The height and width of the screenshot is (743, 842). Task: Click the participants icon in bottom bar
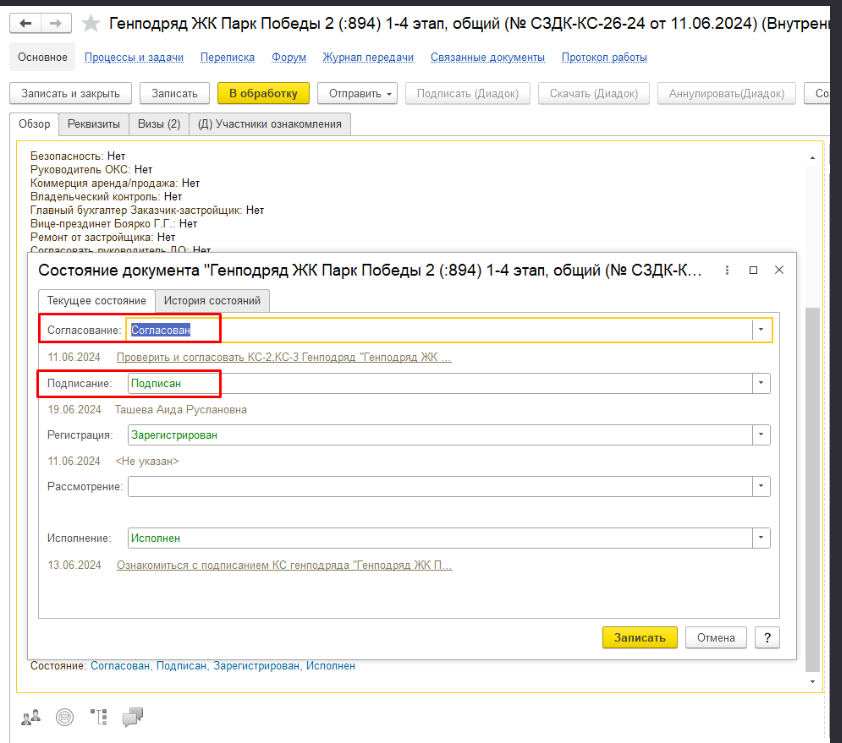pyautogui.click(x=31, y=716)
